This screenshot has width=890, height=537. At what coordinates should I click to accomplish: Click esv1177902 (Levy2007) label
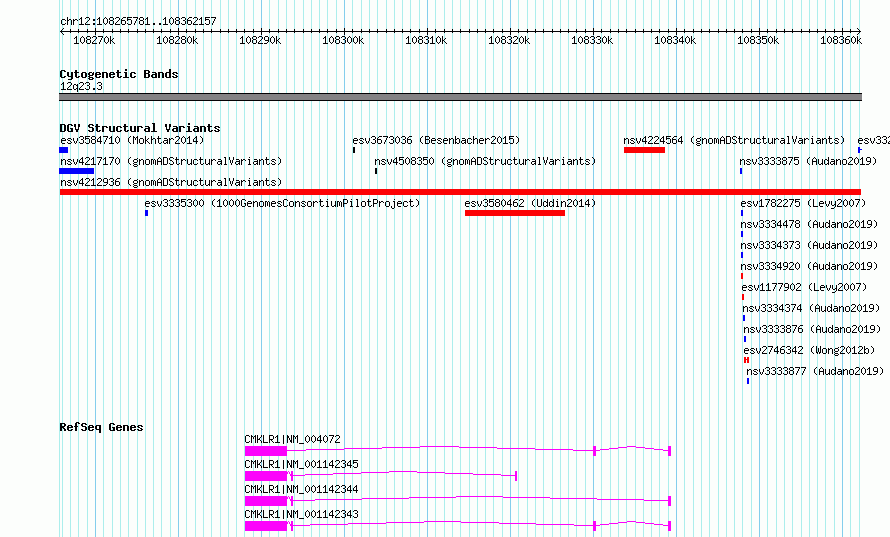tap(804, 287)
